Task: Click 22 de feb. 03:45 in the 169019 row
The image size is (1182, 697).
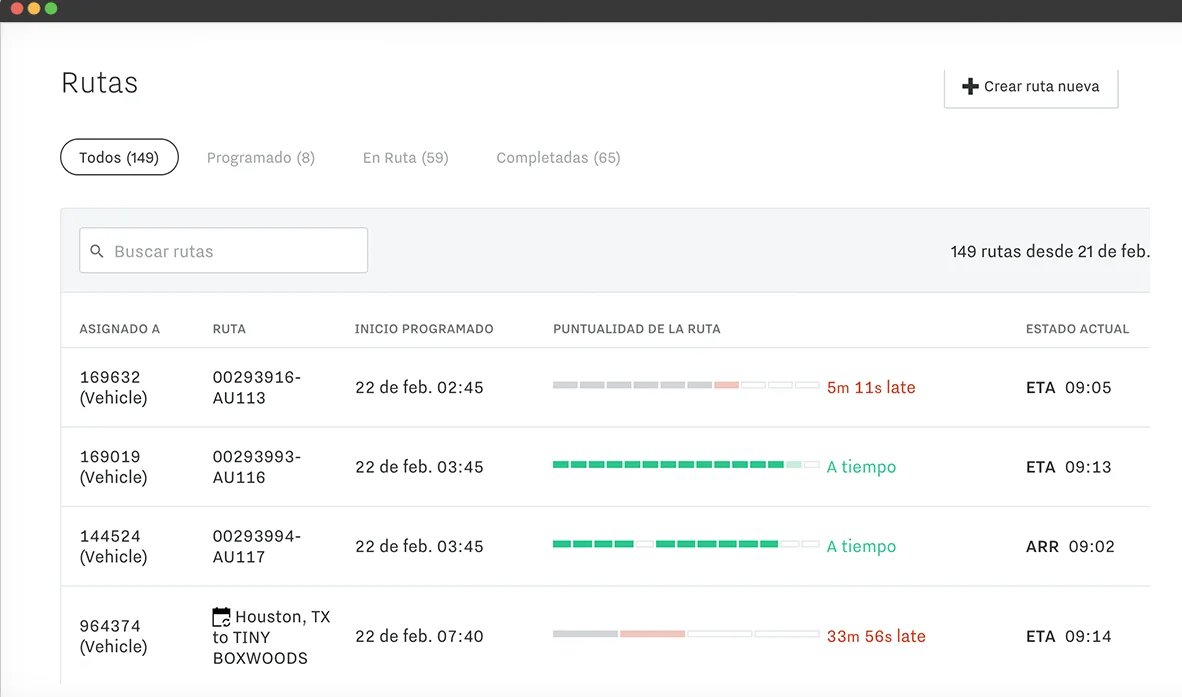Action: pos(419,467)
